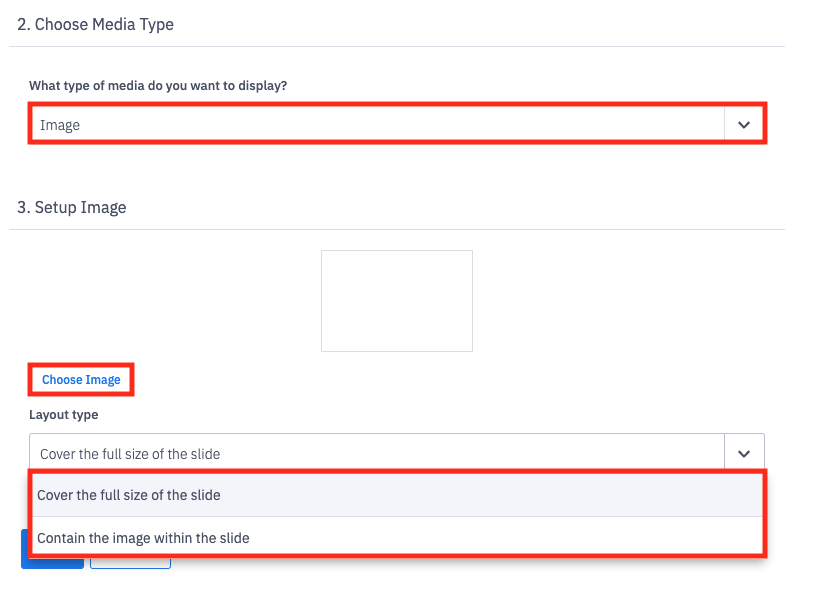The width and height of the screenshot is (813, 592).
Task: Click the selected layout text in the collapsed select
Action: tap(130, 454)
